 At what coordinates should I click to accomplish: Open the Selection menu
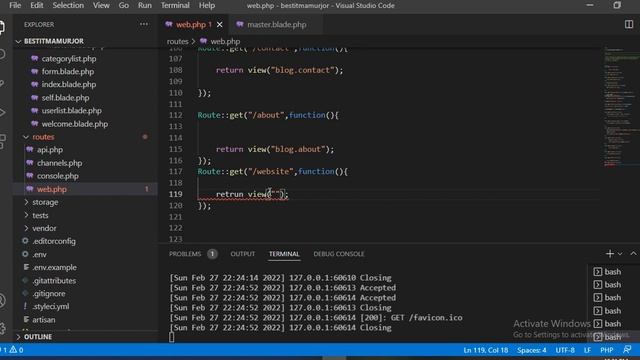coord(68,5)
